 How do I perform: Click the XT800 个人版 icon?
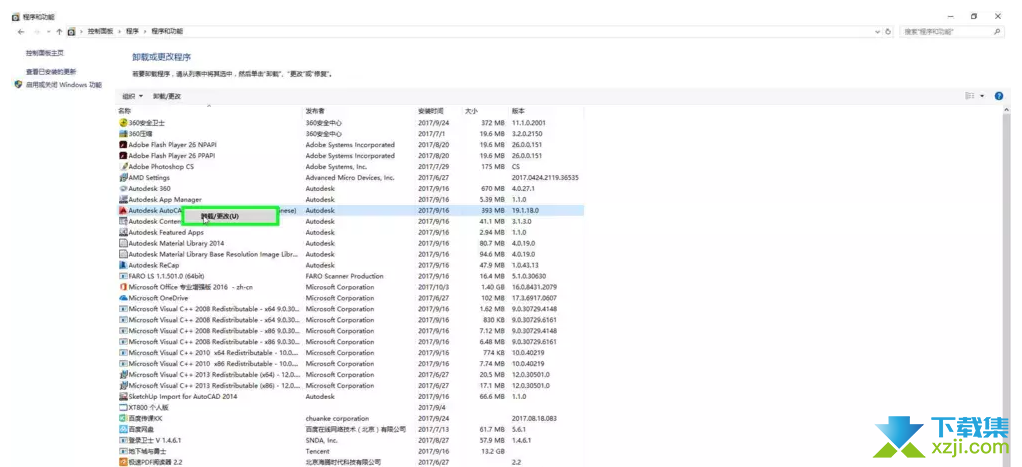pos(123,408)
